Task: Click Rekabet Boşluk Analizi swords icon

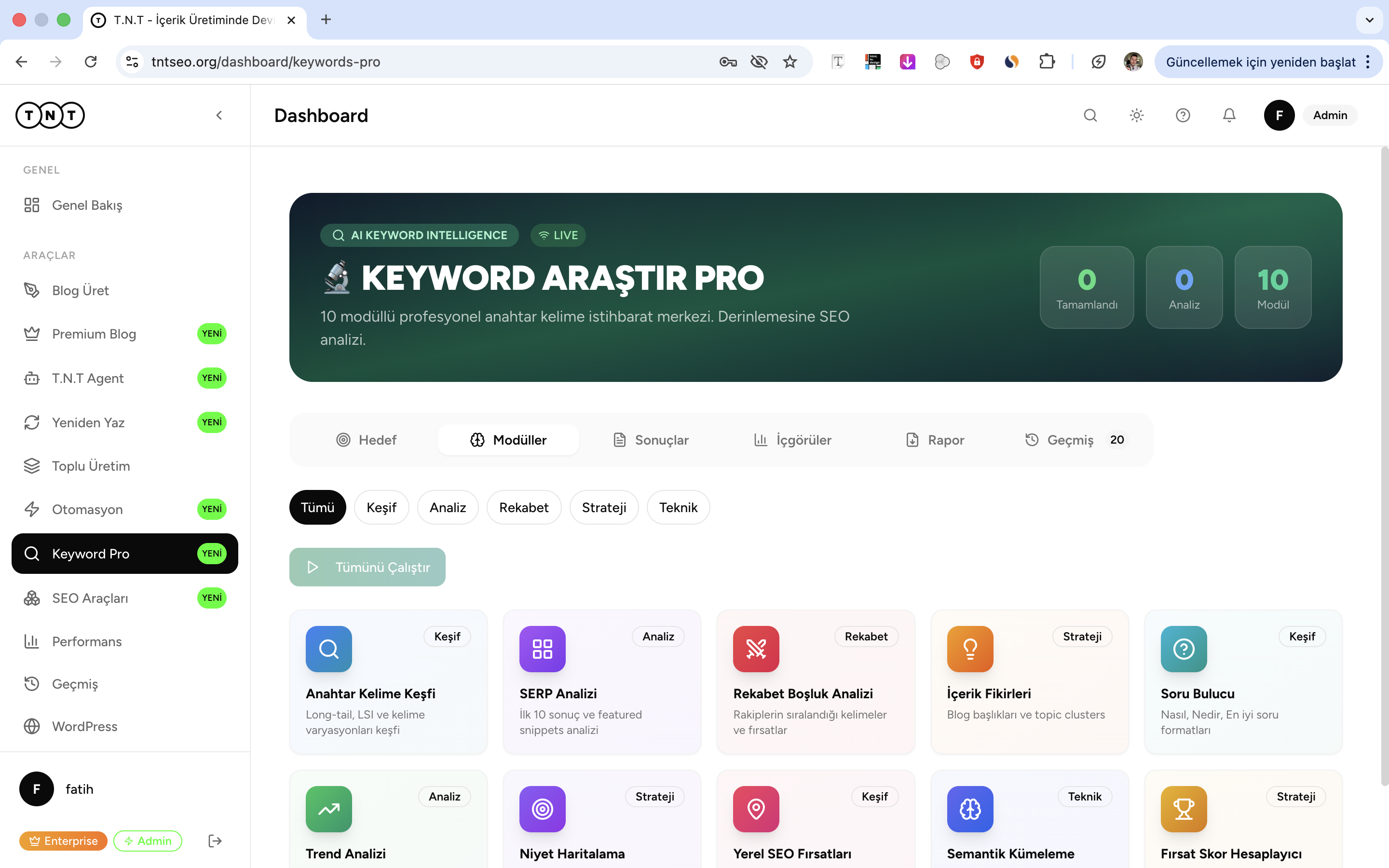Action: tap(756, 649)
